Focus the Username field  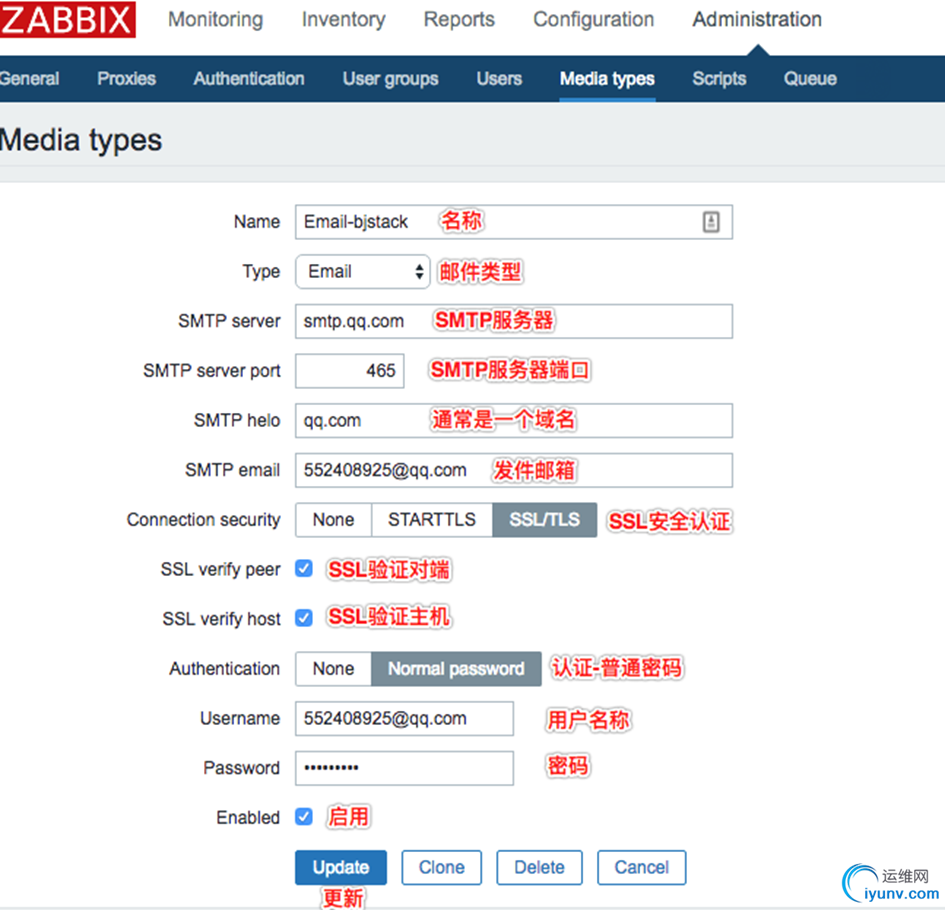coord(404,718)
